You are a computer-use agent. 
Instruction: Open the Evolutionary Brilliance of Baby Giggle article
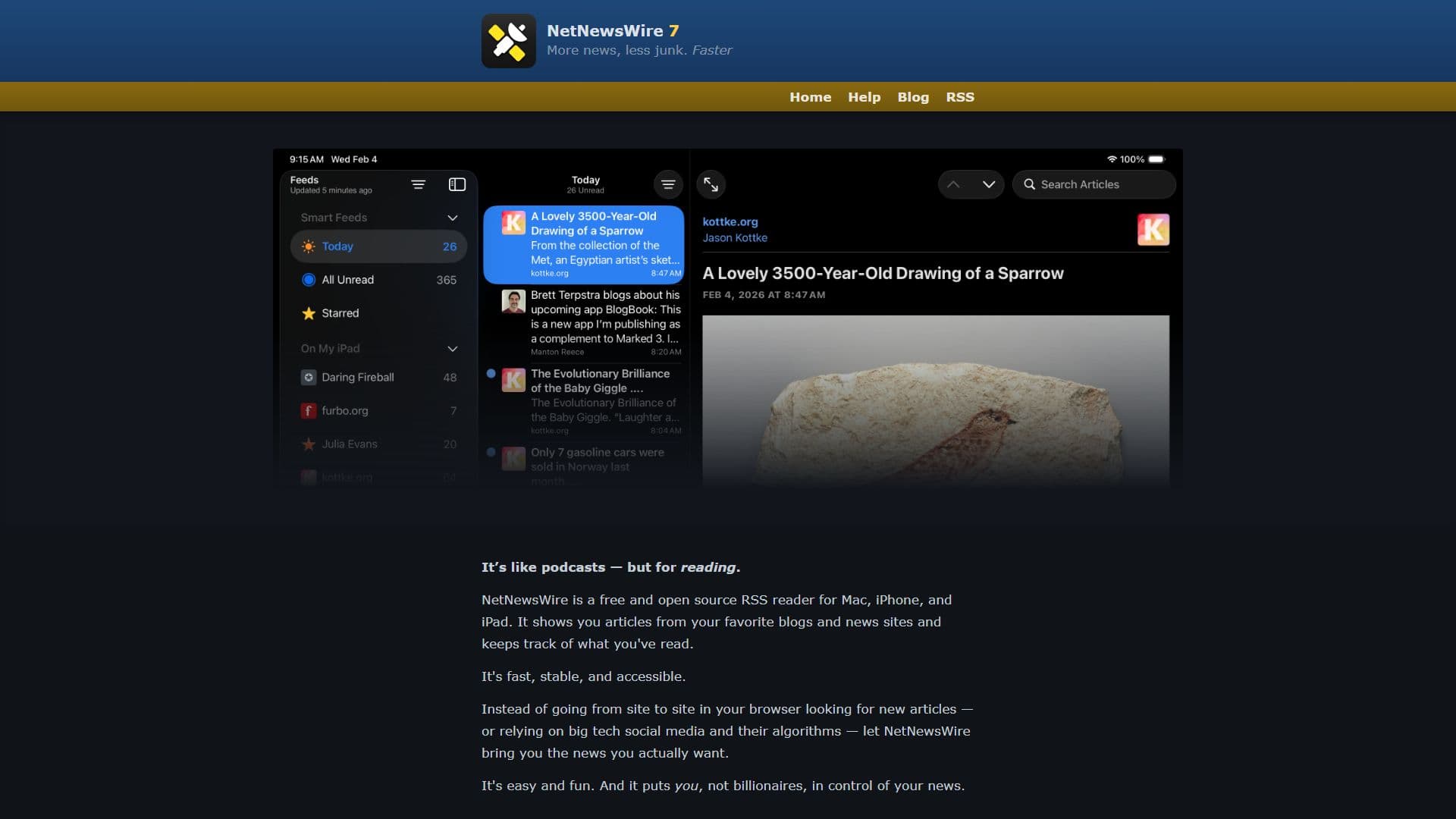[x=583, y=402]
